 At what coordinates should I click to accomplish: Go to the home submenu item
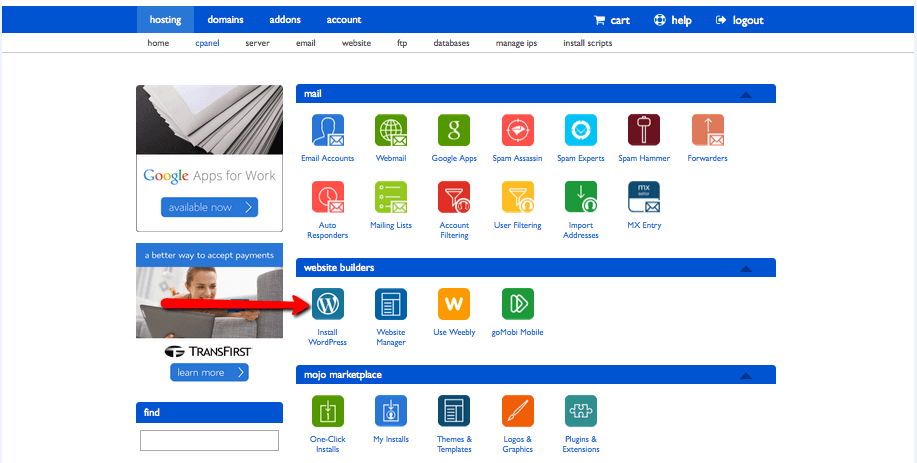tap(158, 43)
